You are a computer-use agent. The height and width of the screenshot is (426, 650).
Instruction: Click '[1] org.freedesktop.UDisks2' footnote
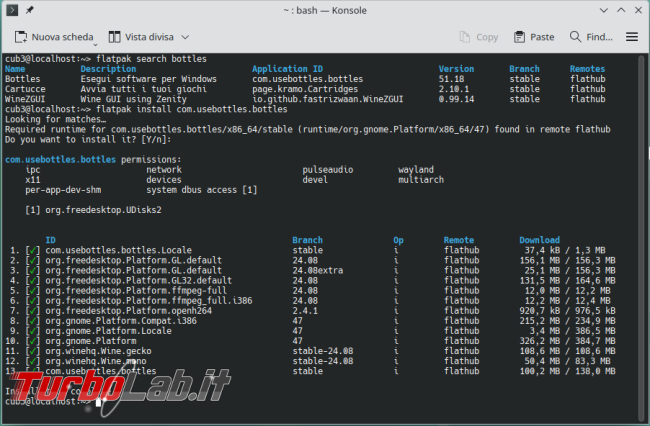coord(93,210)
